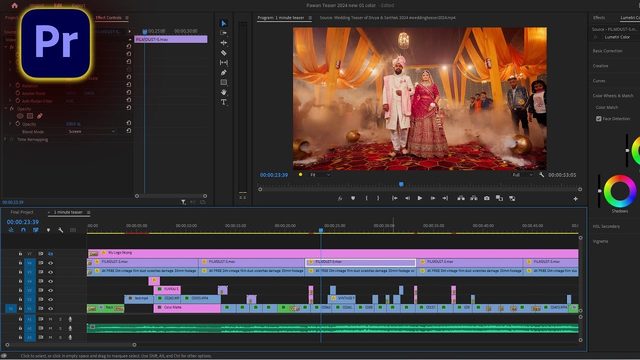Screen dimensions: 640x360
Task: Collapse the Opacity effect twirl arrow
Action: (6, 109)
